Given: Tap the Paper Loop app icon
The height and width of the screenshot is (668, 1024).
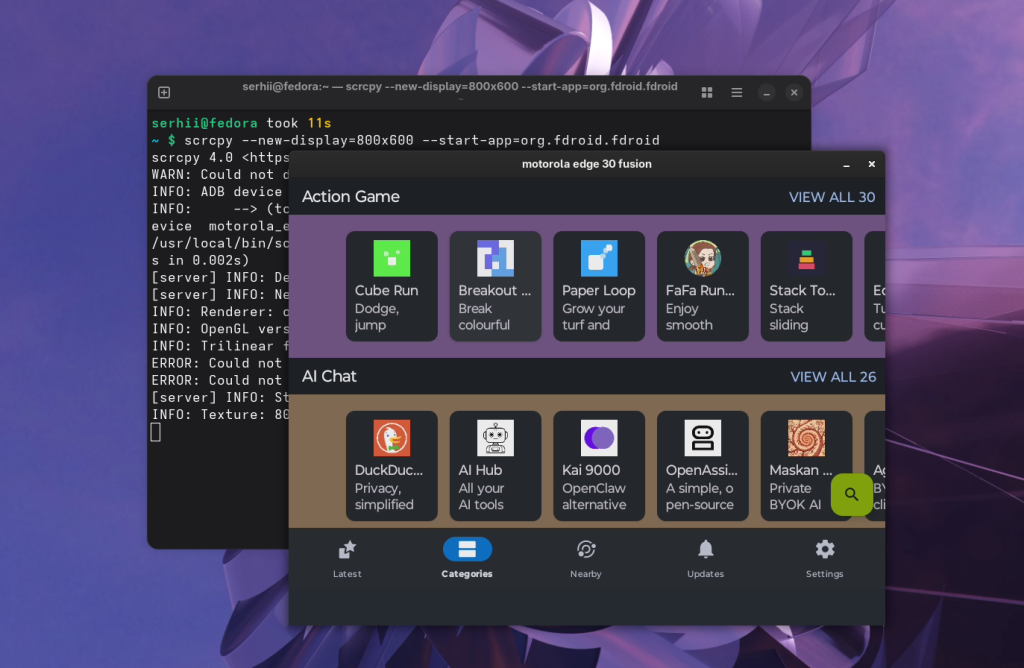Looking at the screenshot, I should point(599,258).
